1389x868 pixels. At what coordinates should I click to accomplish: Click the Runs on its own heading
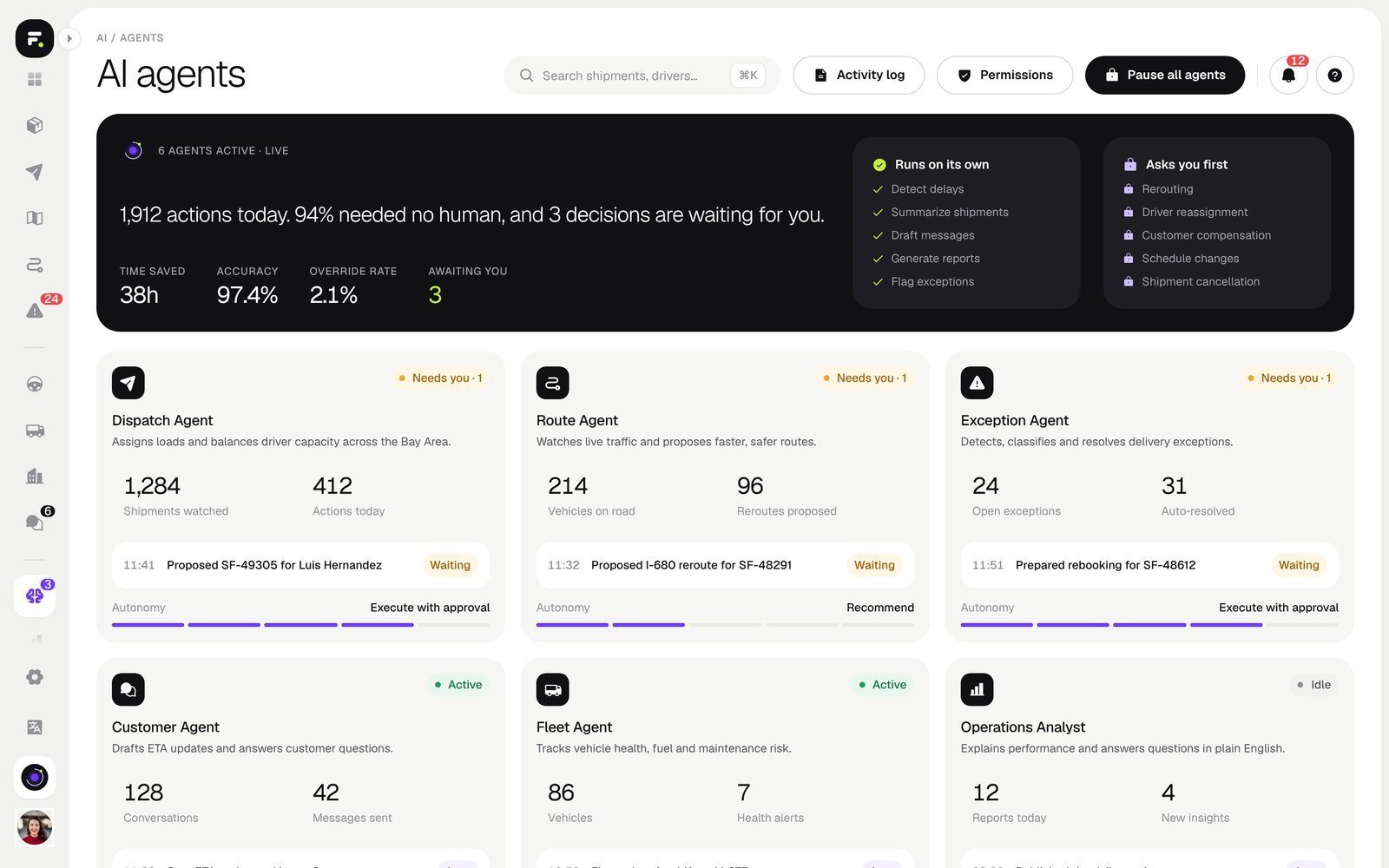click(x=942, y=164)
